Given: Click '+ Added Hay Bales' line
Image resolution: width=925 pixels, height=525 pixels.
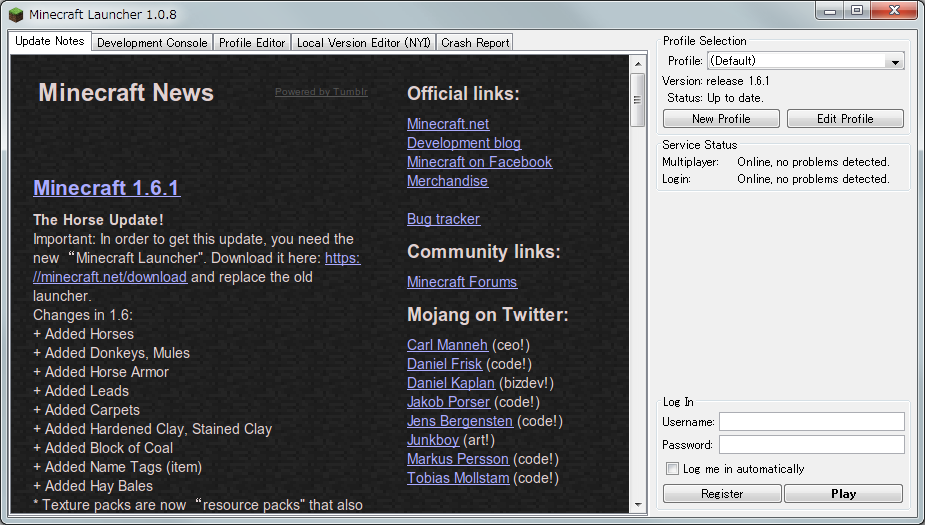Looking at the screenshot, I should (x=93, y=486).
